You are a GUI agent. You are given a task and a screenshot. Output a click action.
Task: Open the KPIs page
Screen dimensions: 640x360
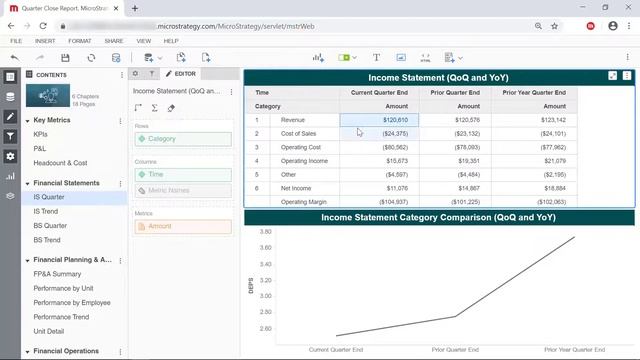click(40, 134)
